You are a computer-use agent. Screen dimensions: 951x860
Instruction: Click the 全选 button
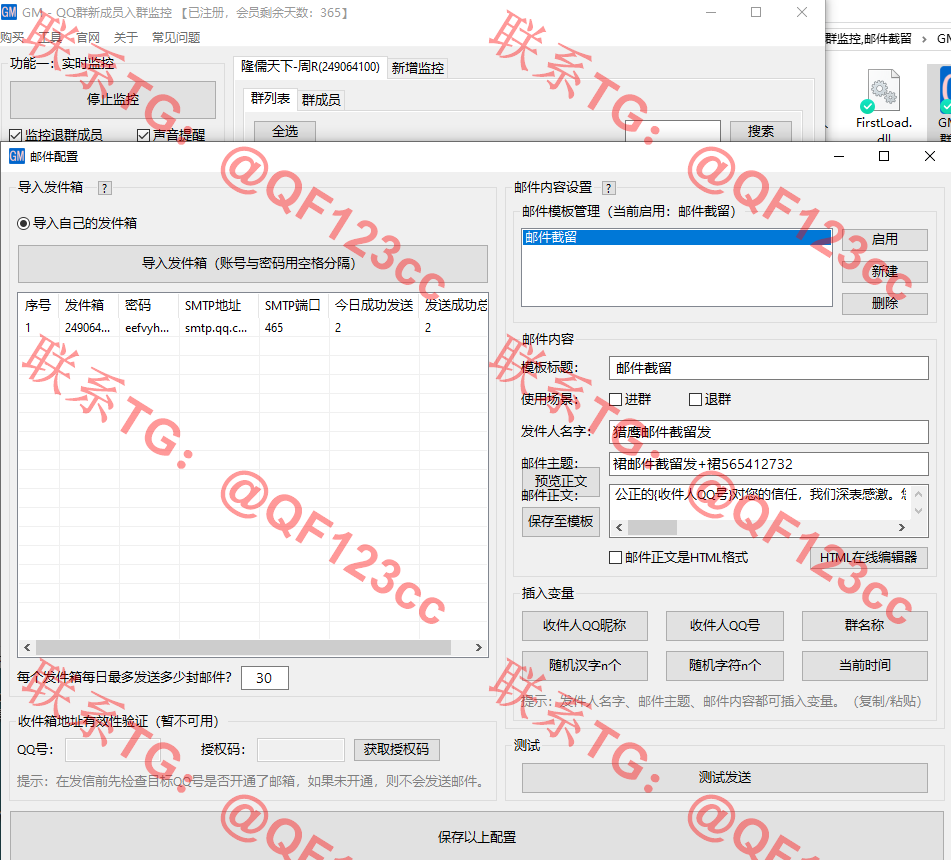(285, 131)
